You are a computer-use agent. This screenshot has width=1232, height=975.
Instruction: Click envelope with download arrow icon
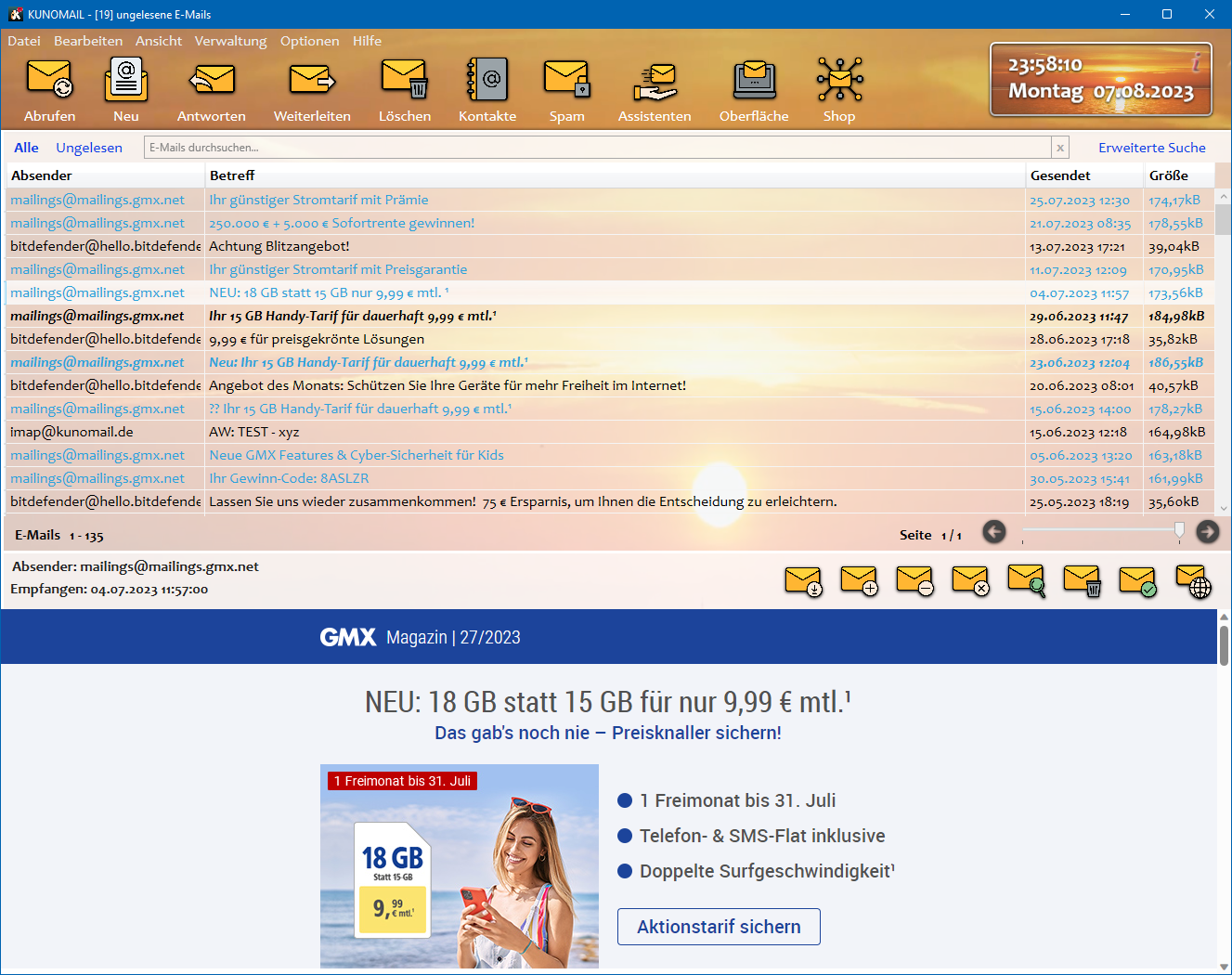tap(803, 581)
